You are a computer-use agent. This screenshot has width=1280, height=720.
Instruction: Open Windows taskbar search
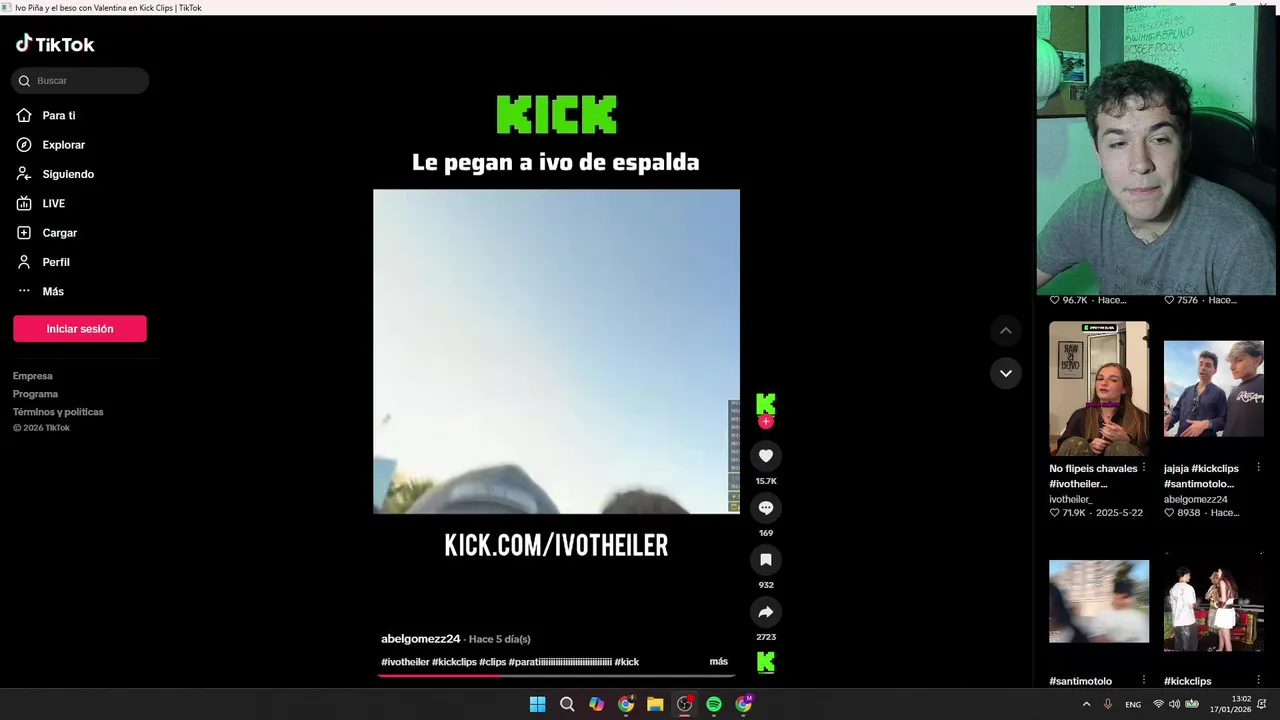(567, 704)
